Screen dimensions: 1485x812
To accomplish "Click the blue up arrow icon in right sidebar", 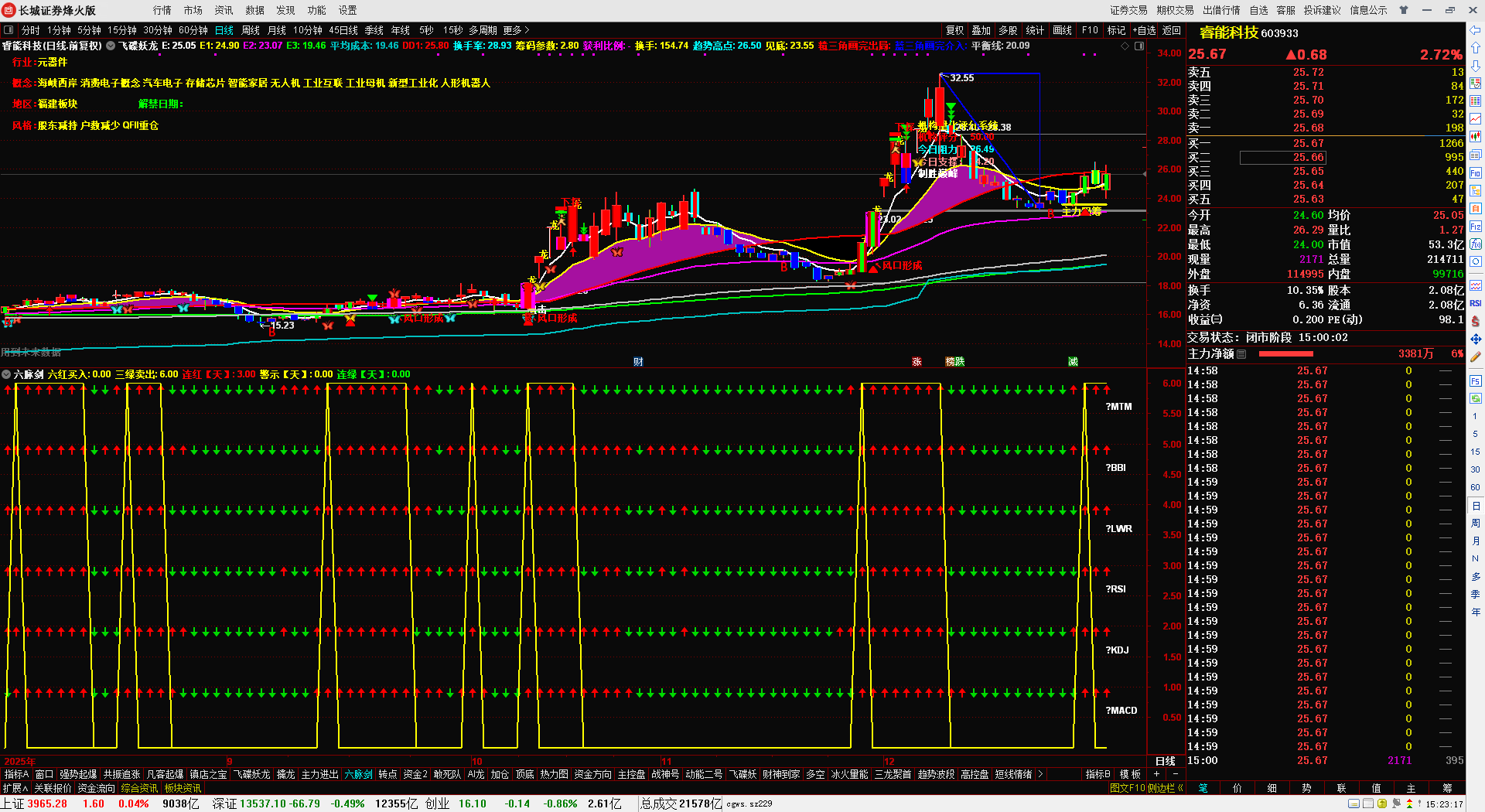I will [x=1476, y=48].
